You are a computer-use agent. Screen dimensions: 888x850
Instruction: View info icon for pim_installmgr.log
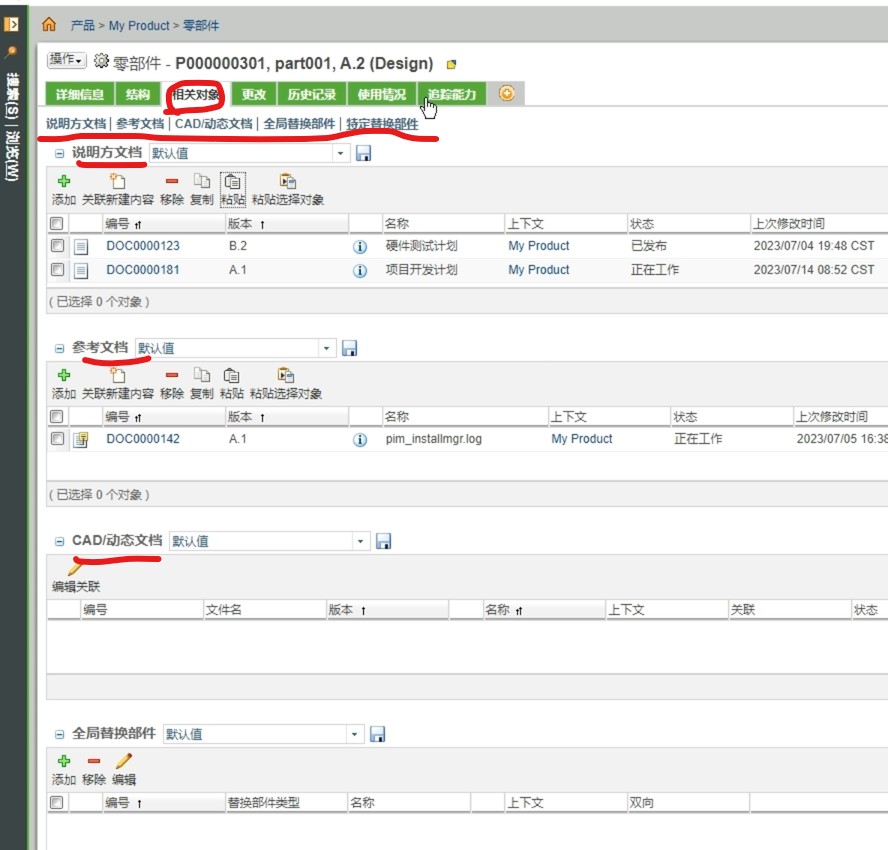[x=360, y=440]
